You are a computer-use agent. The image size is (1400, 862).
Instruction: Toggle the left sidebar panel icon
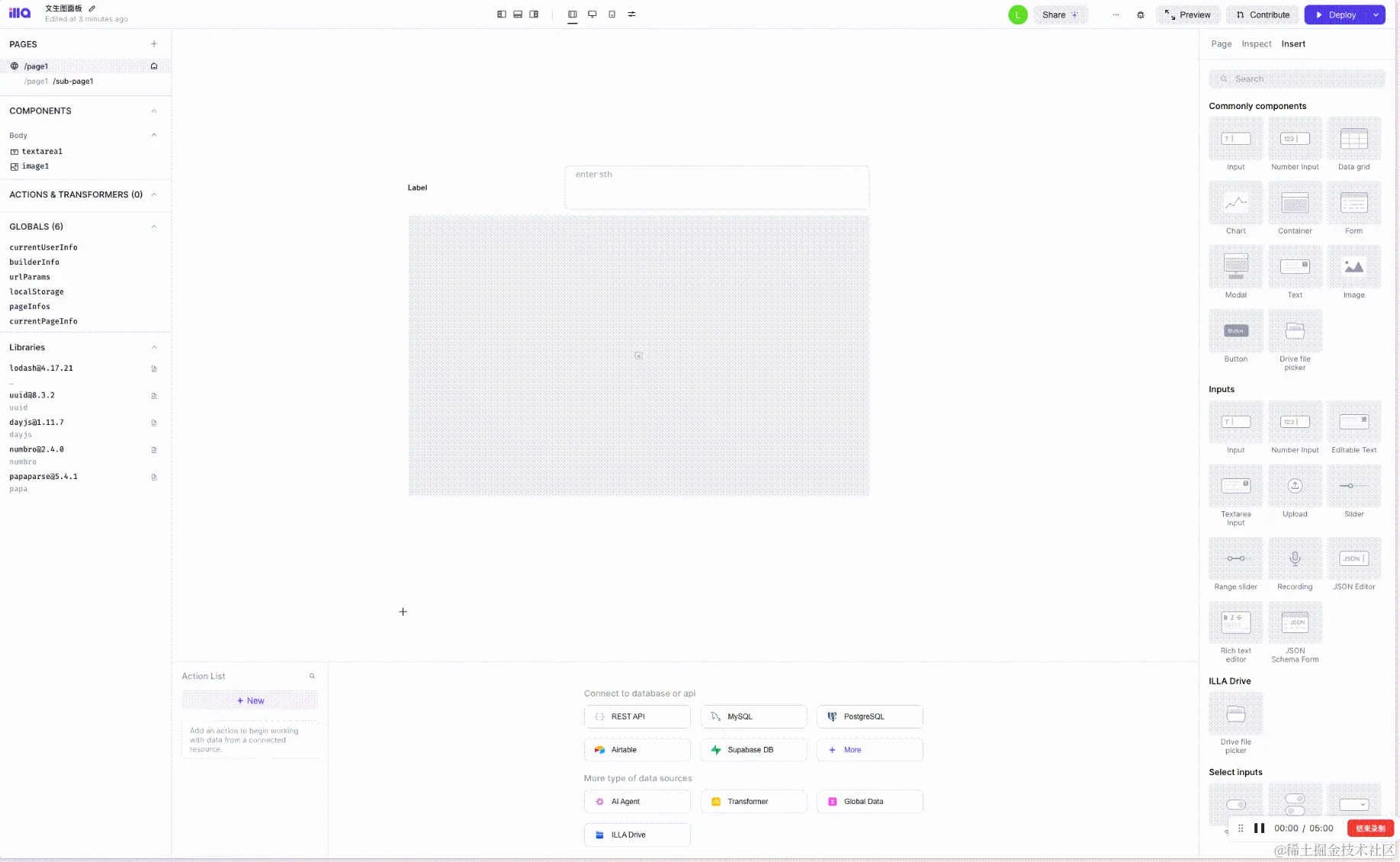pos(501,14)
